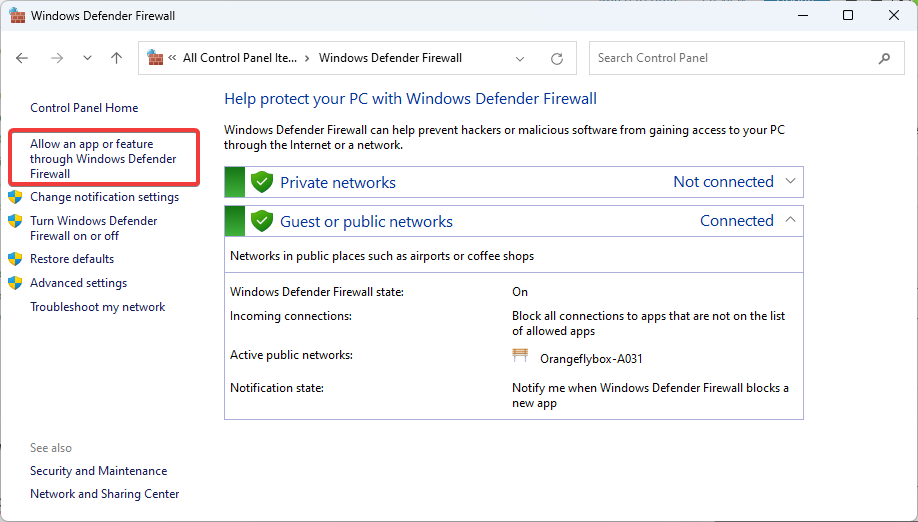Click the Forward navigation arrow
The image size is (918, 522).
click(x=57, y=58)
